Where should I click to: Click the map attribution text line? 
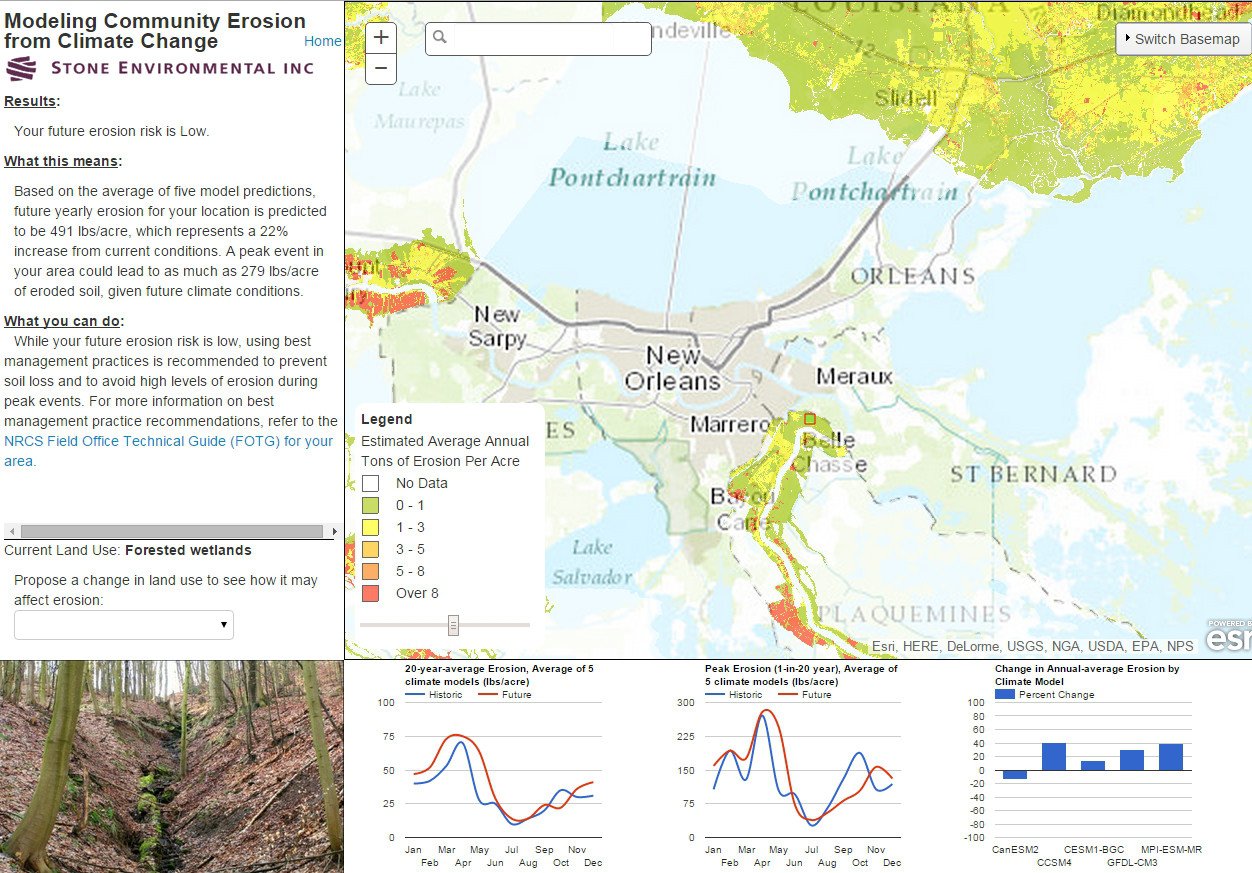1032,646
